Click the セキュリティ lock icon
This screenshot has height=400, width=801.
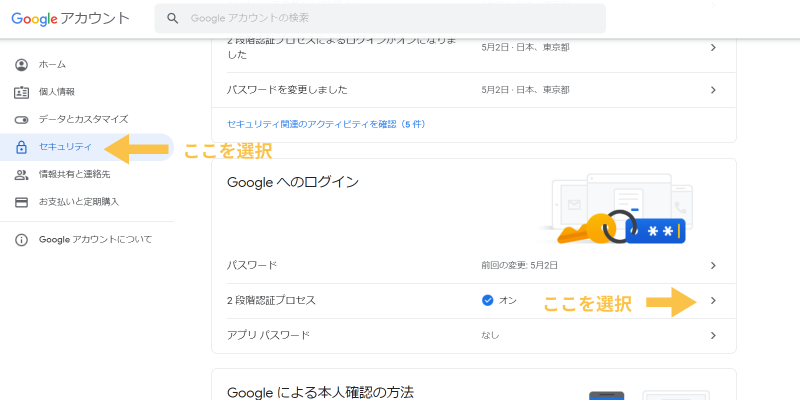point(21,148)
